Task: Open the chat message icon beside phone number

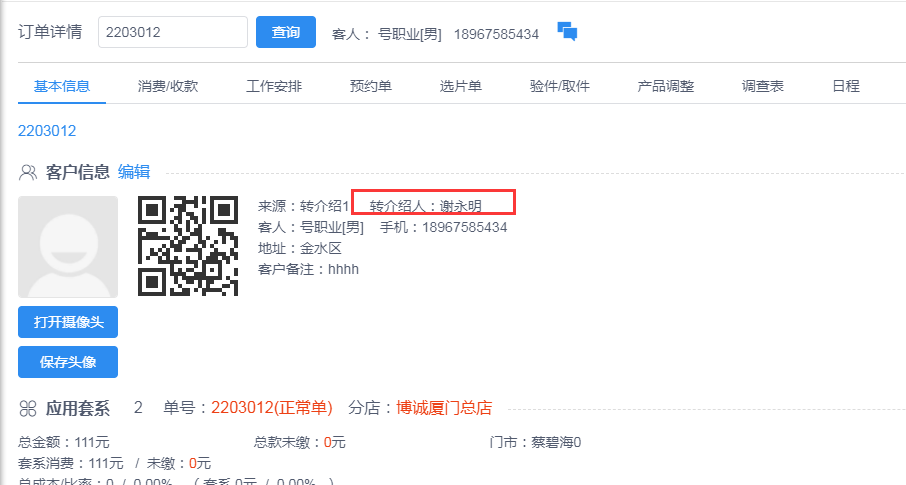Action: [567, 31]
